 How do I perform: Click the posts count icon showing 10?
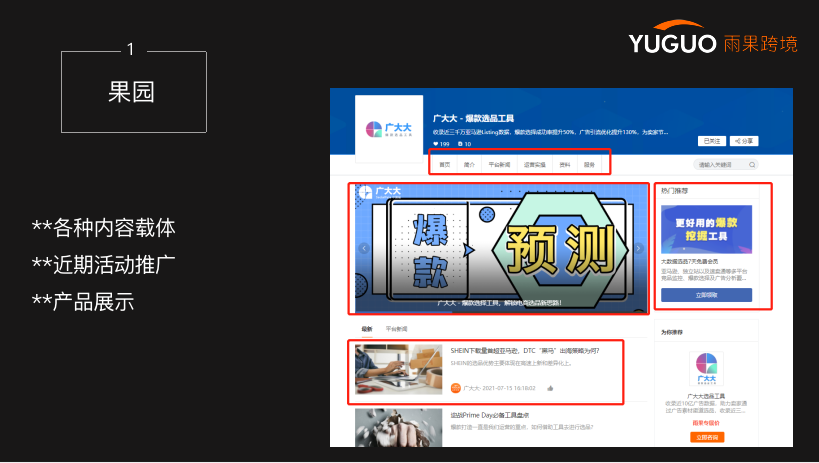(460, 144)
